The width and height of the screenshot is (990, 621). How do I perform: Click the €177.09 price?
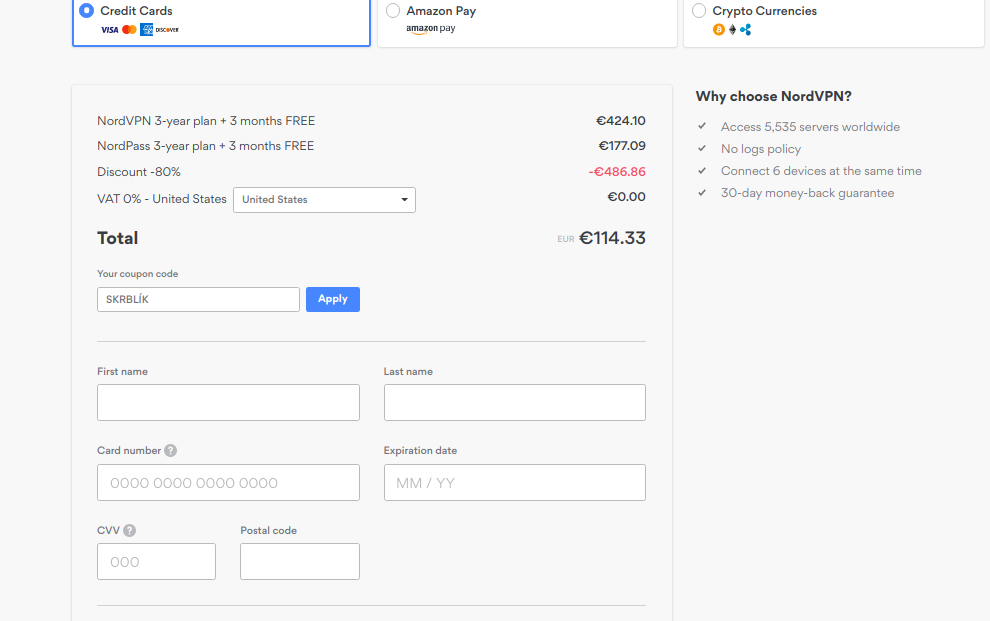(x=622, y=146)
